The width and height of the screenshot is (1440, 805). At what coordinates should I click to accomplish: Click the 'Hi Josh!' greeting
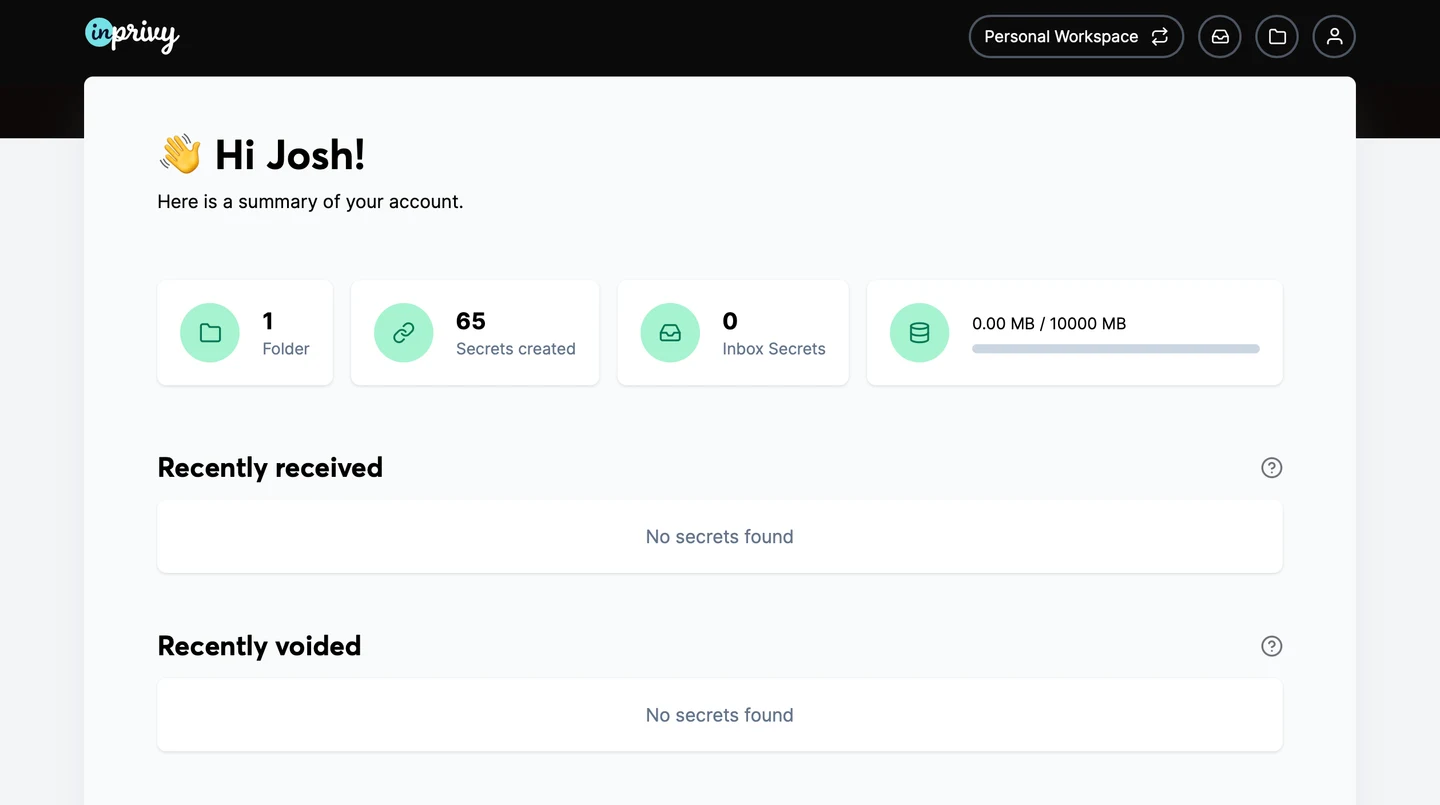pos(290,155)
